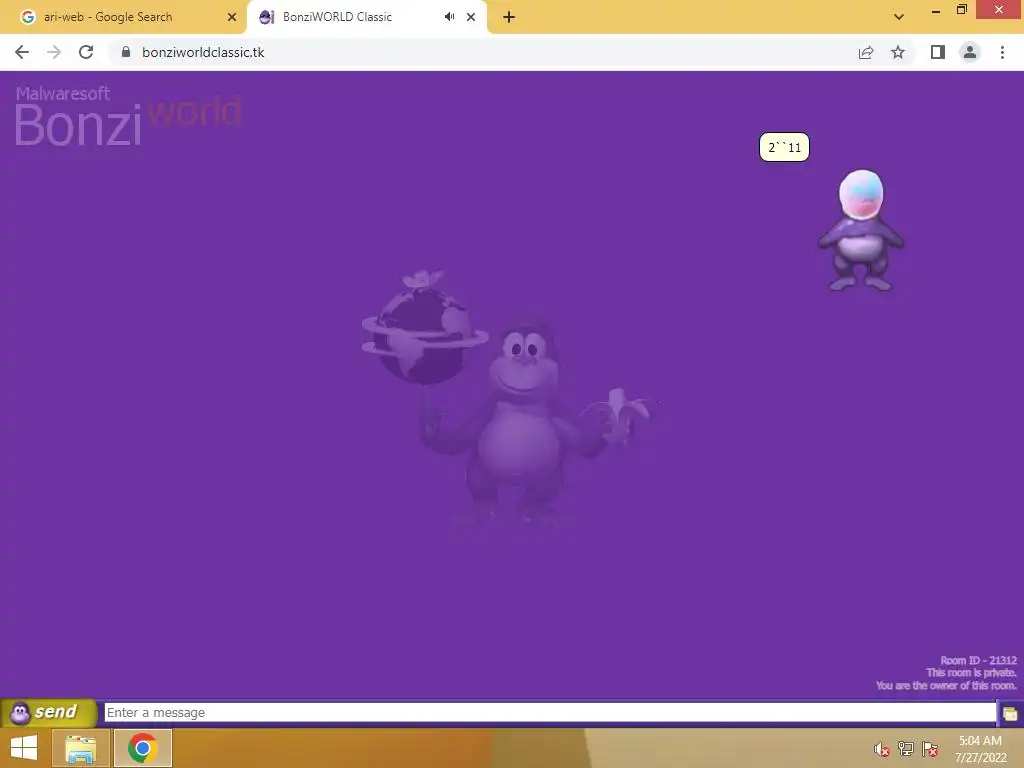Screen dimensions: 1024x768
Task: Open the Chrome profile avatar
Action: (970, 52)
